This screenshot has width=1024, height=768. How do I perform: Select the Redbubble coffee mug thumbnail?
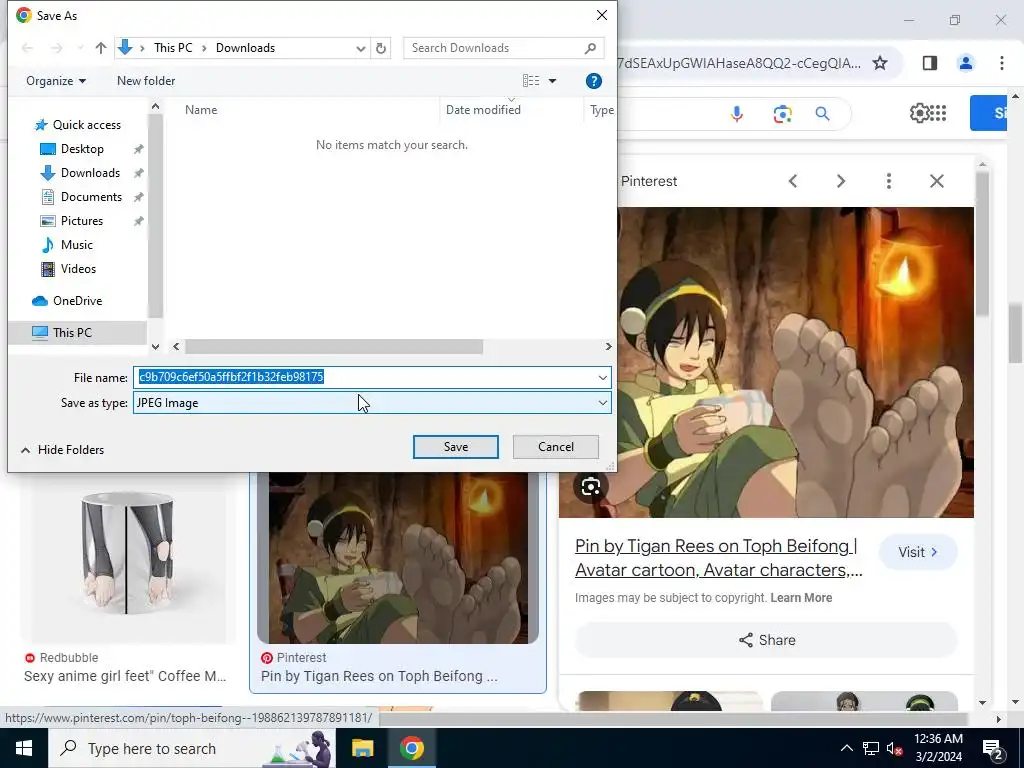coord(127,558)
